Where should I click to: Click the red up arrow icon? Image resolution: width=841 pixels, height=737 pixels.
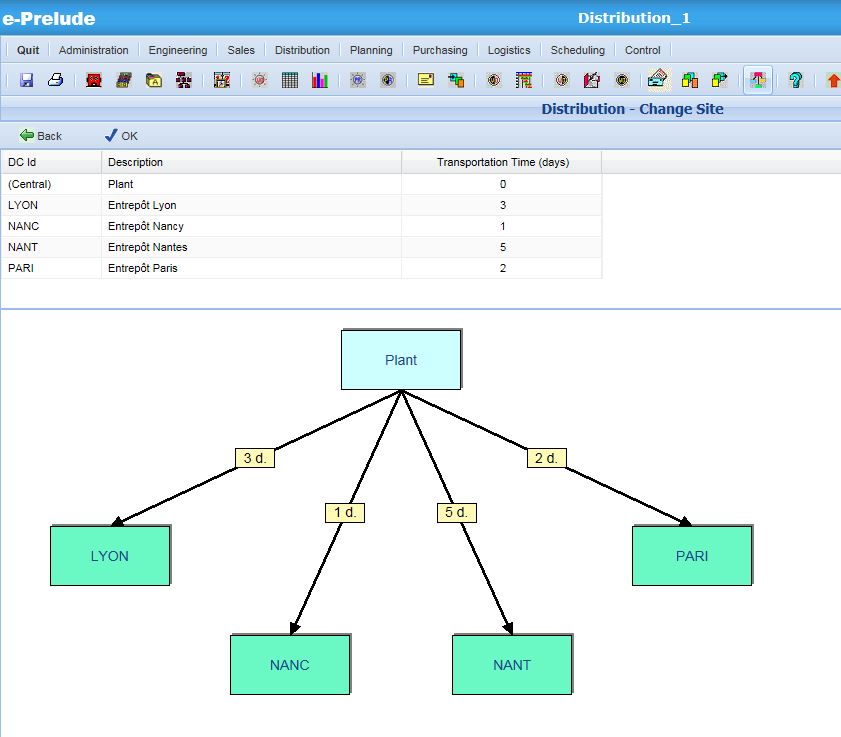[832, 80]
